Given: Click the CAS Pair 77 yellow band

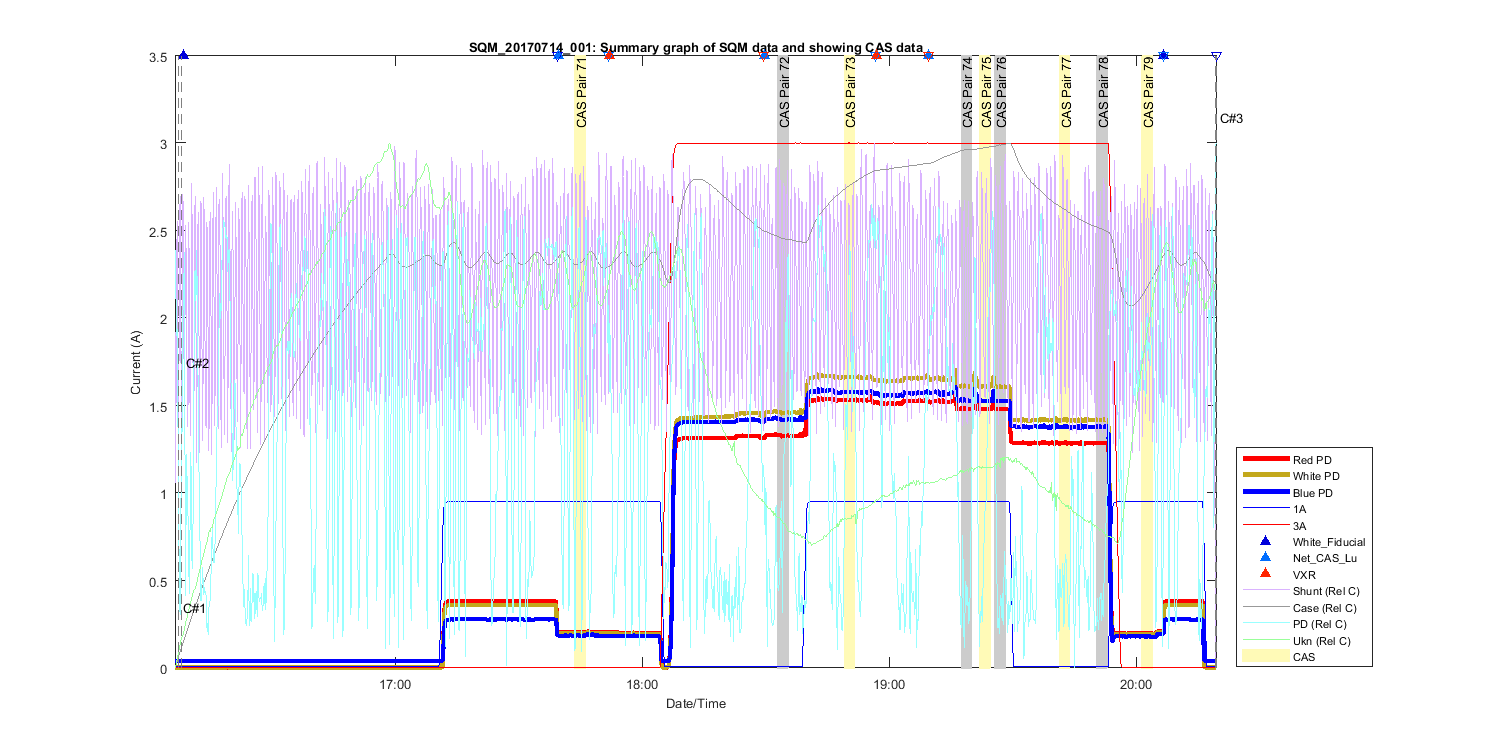Looking at the screenshot, I should [x=1064, y=400].
